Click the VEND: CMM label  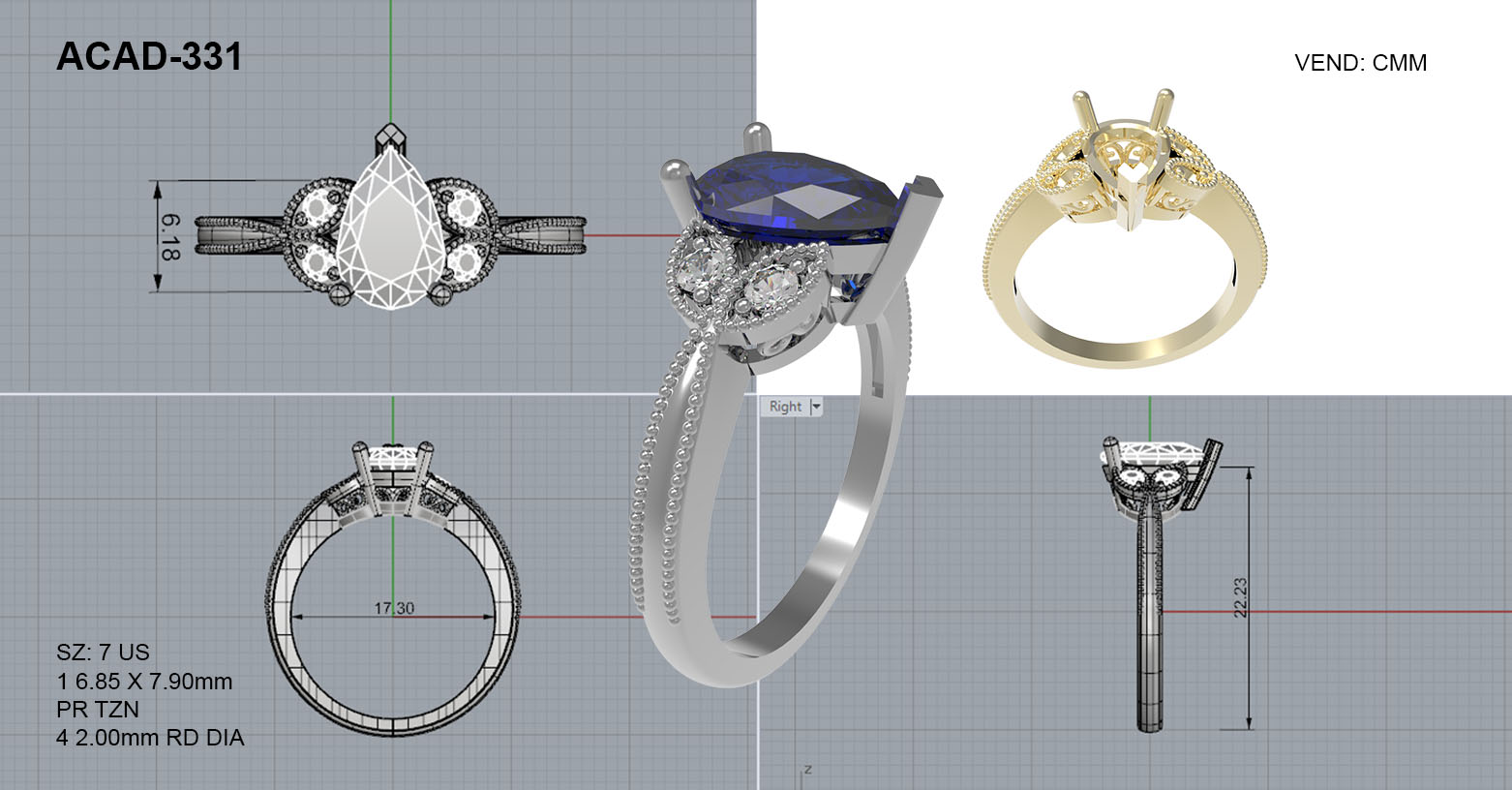[x=1360, y=63]
